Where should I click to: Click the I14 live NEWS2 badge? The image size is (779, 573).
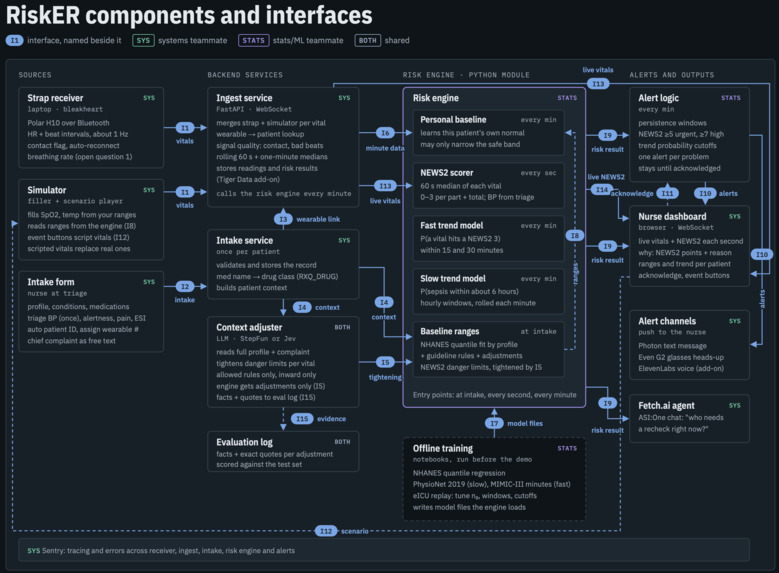point(602,189)
